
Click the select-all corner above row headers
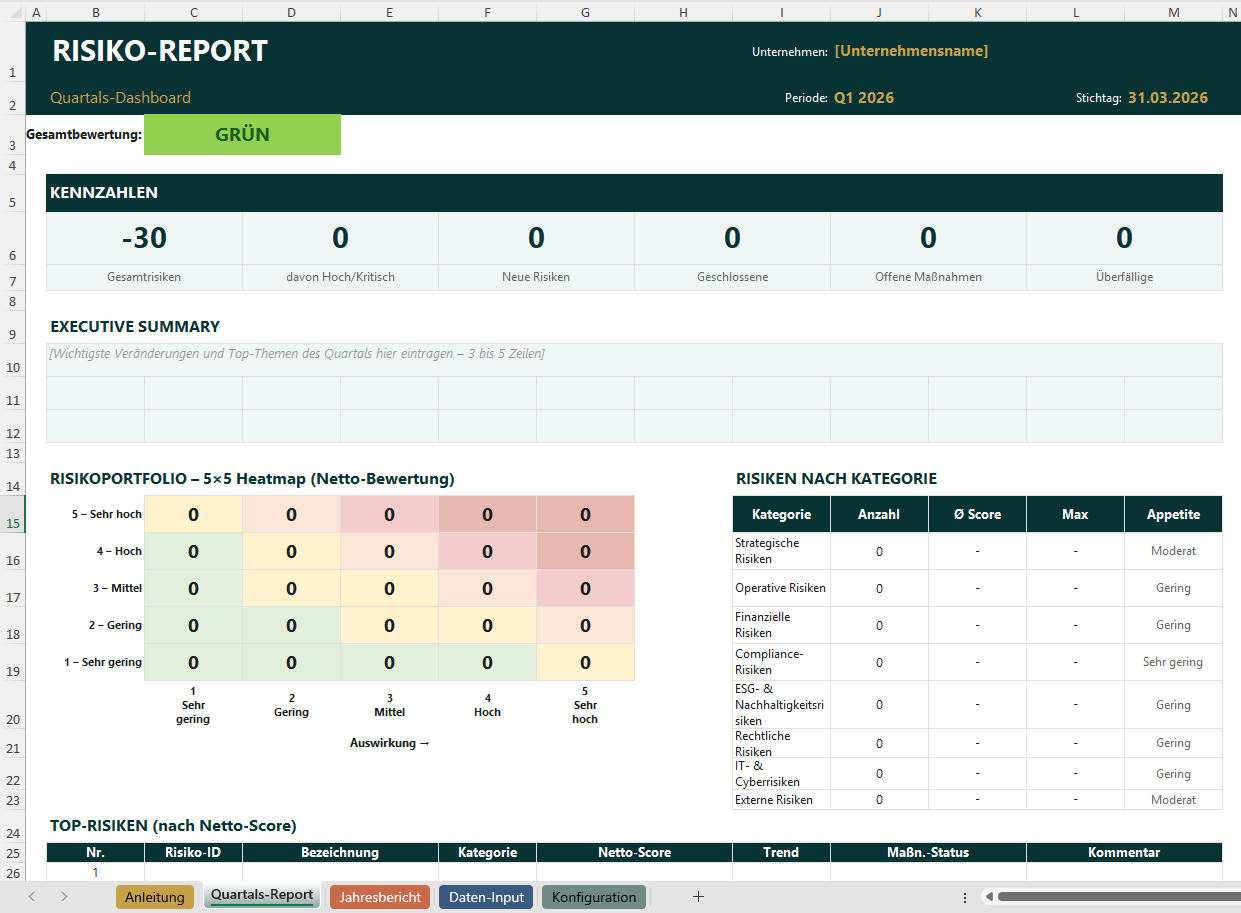(x=12, y=12)
